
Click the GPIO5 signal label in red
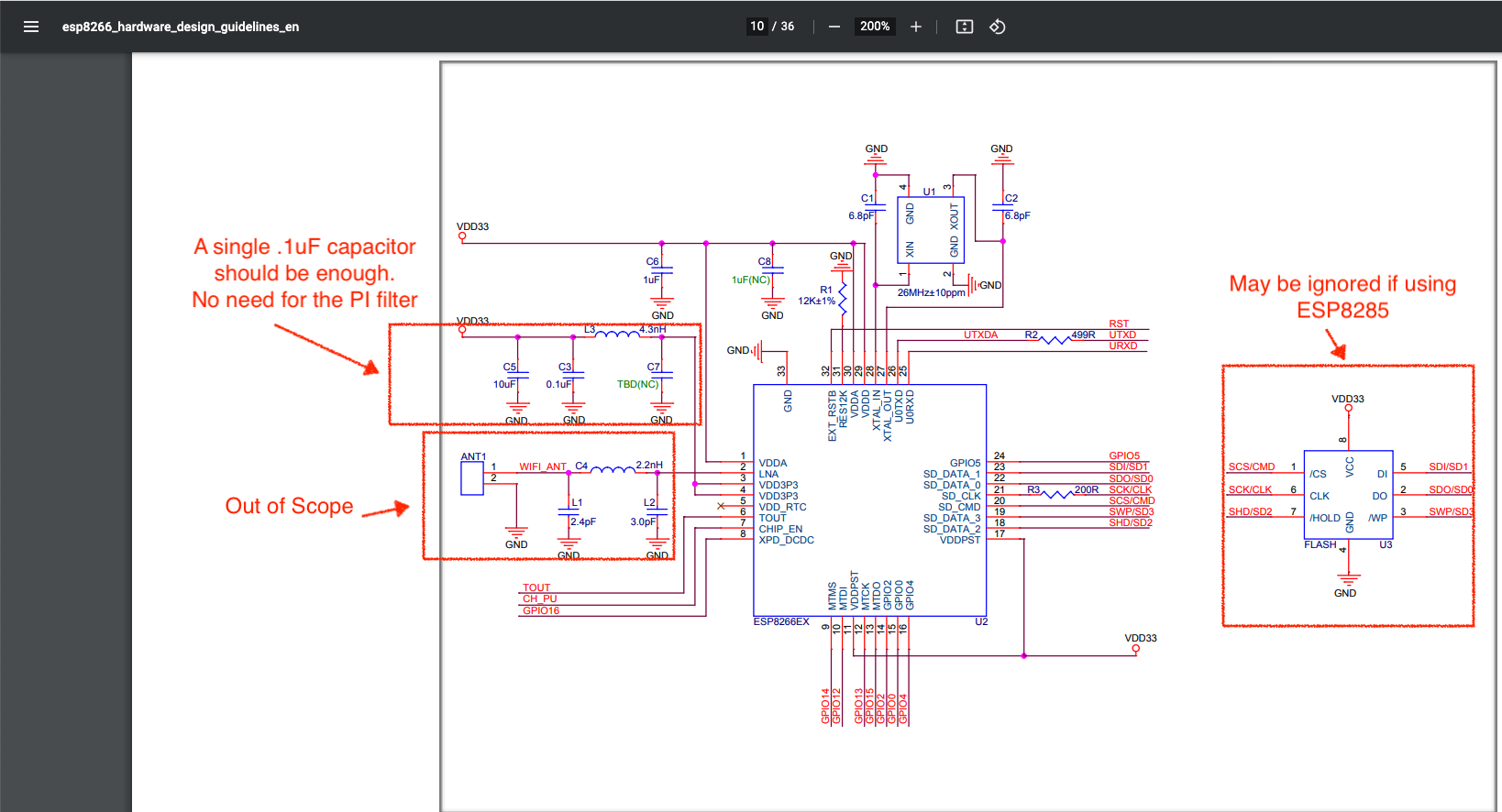pyautogui.click(x=1124, y=455)
